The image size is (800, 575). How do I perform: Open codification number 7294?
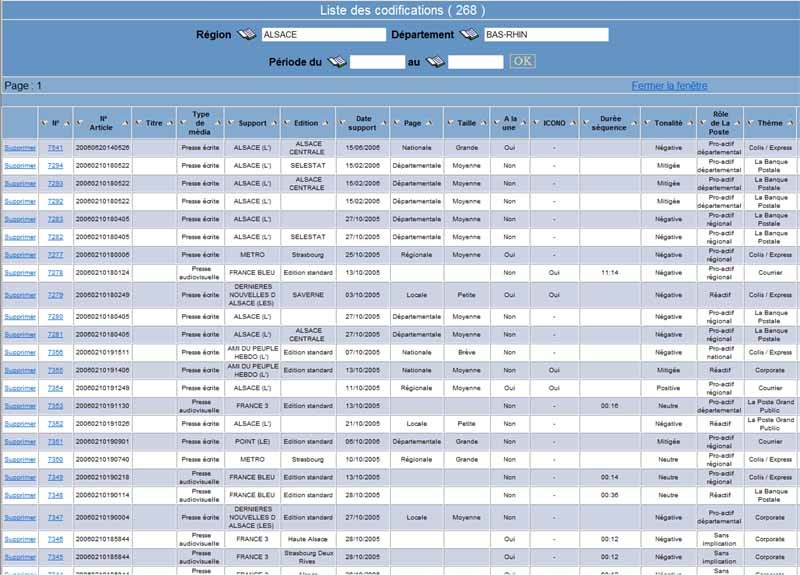55,166
